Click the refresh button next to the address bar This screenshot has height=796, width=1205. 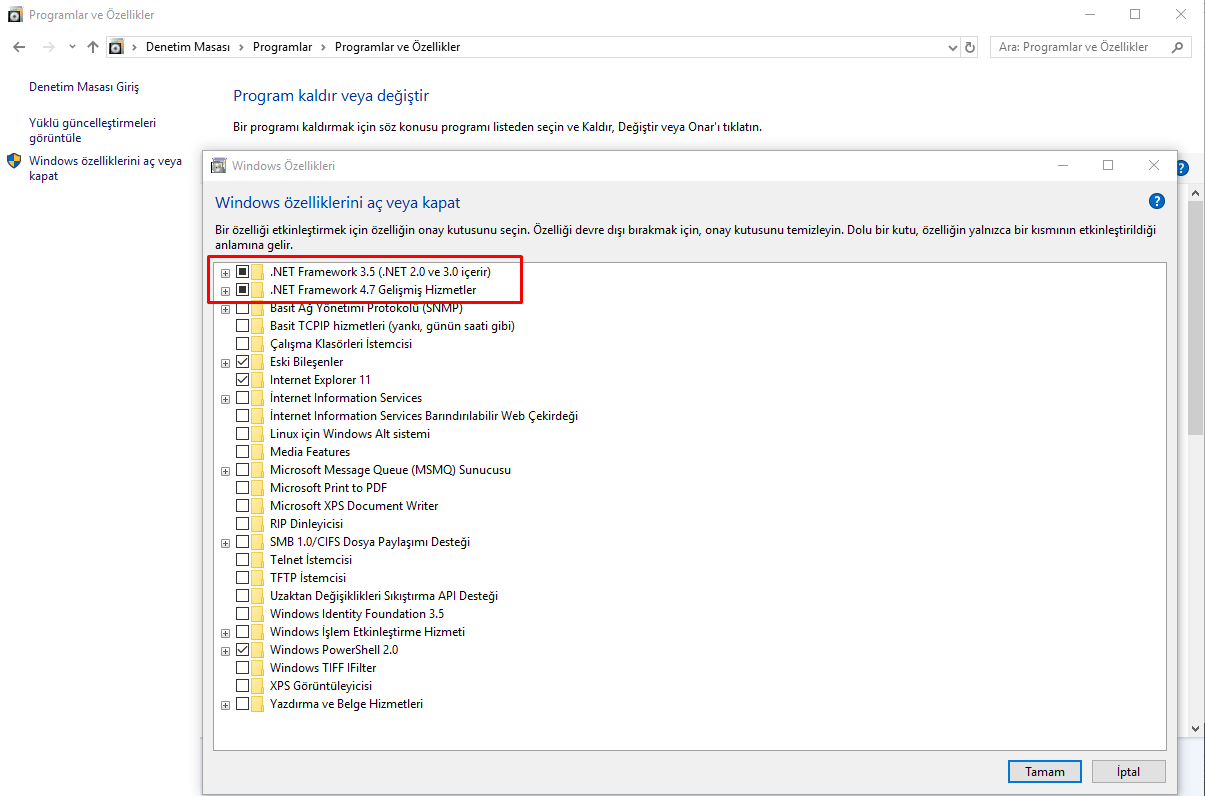(x=970, y=47)
